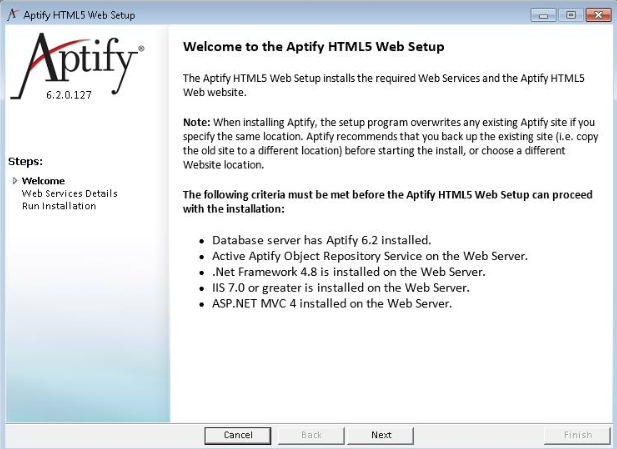Maximize the setup window
617x449 pixels.
coord(571,15)
